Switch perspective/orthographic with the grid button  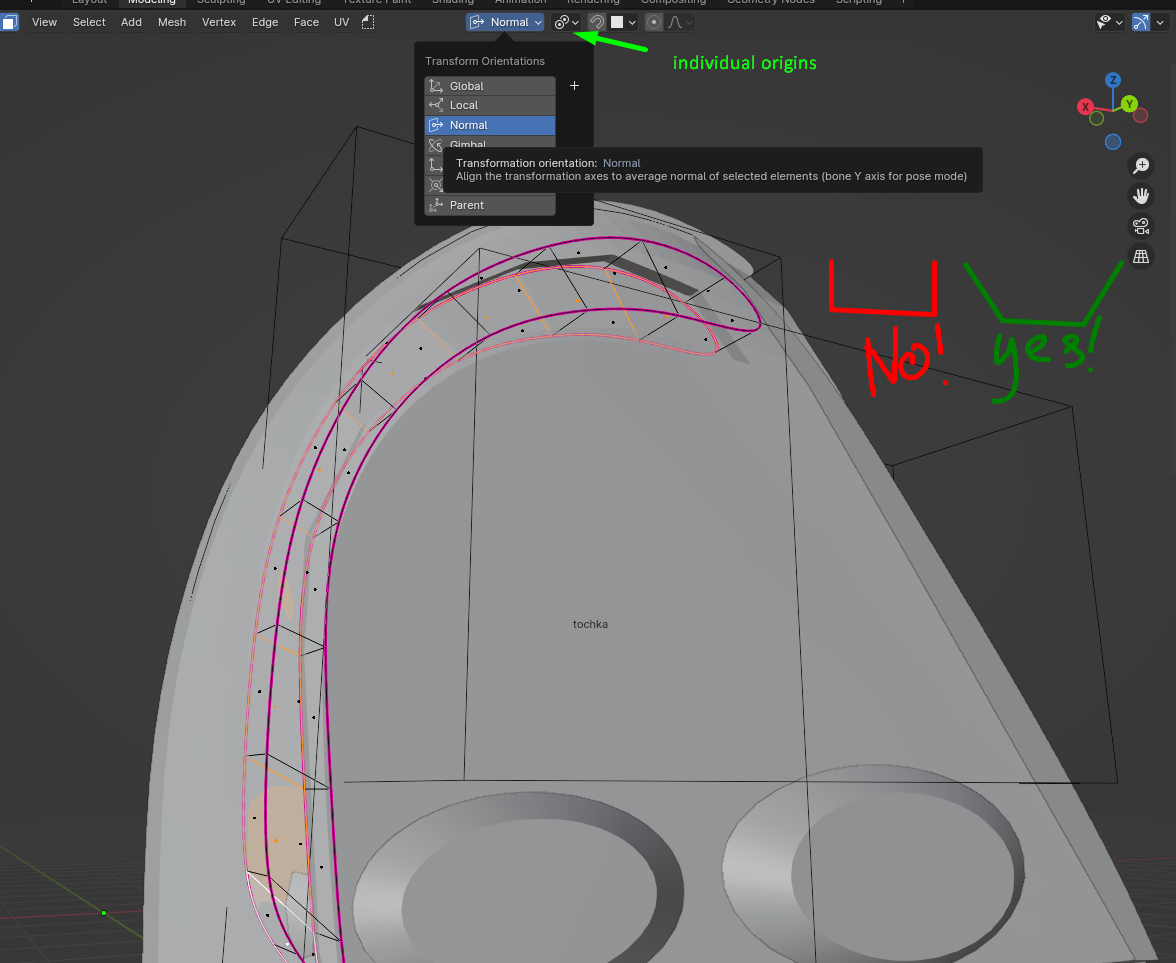pyautogui.click(x=1141, y=256)
